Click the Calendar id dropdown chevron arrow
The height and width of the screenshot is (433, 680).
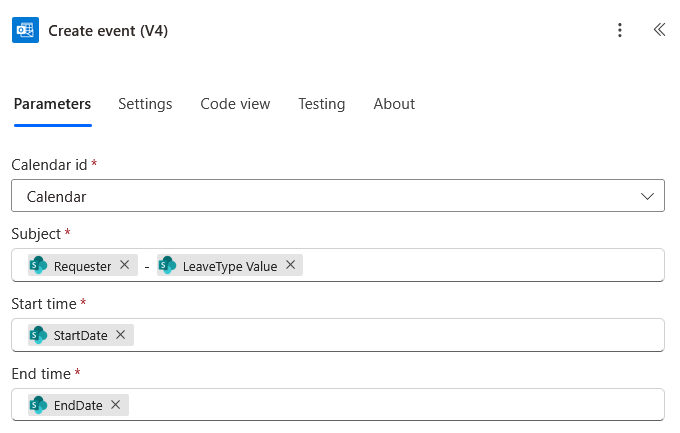click(x=647, y=196)
